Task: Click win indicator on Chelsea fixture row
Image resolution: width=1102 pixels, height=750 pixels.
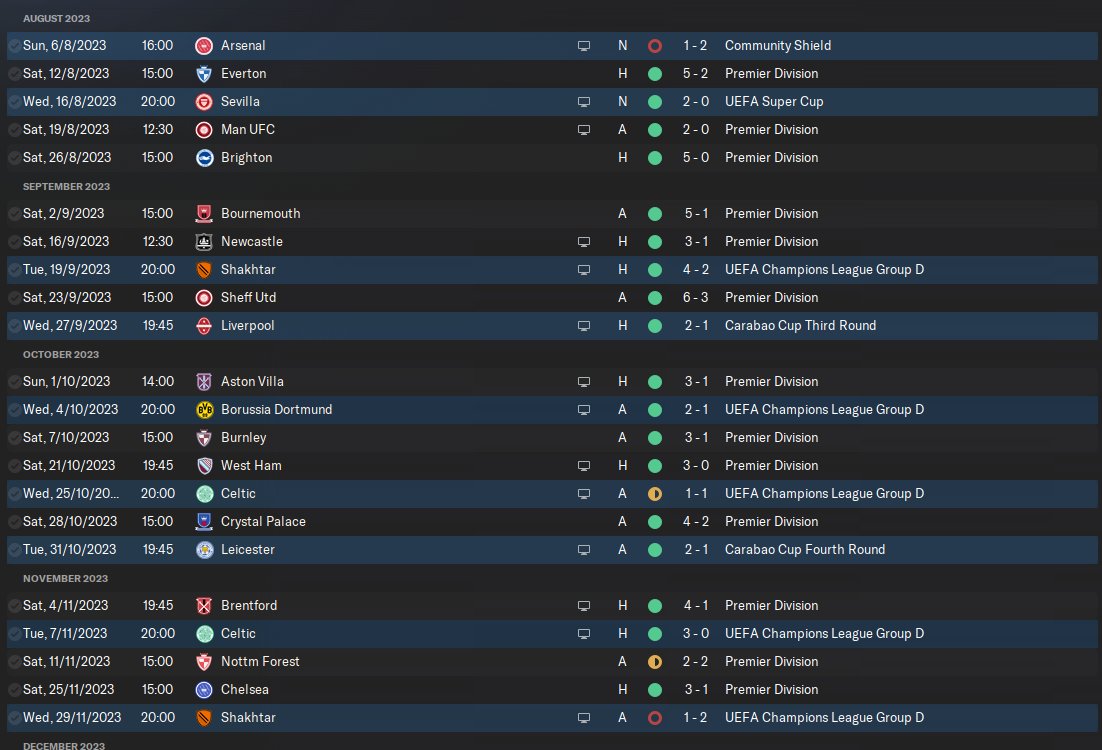Action: (655, 690)
